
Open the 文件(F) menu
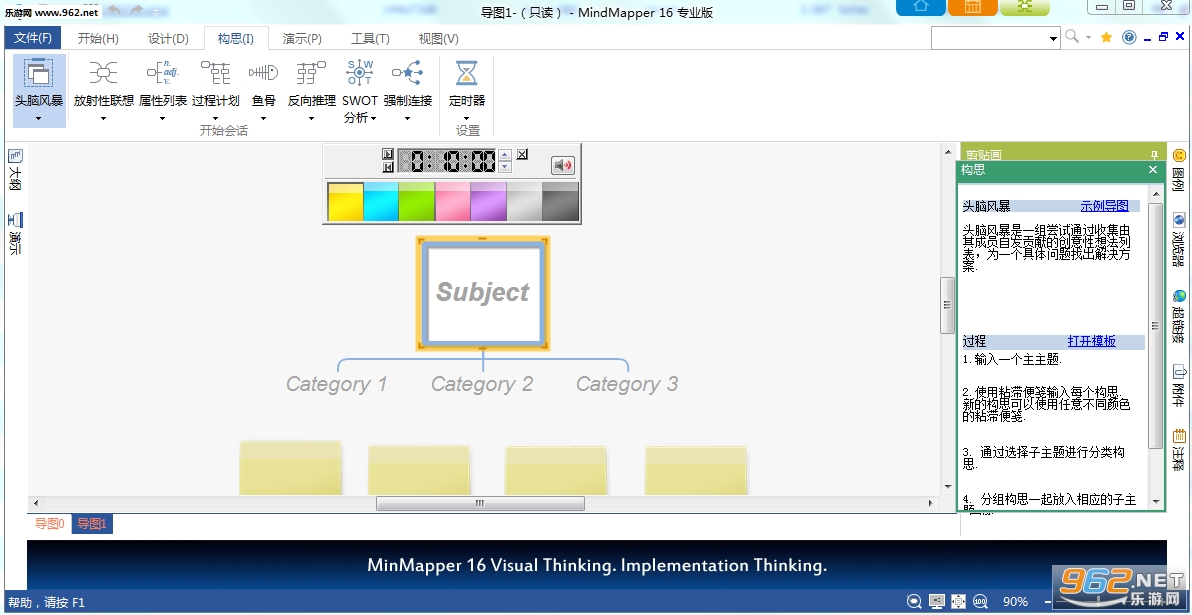[33, 38]
